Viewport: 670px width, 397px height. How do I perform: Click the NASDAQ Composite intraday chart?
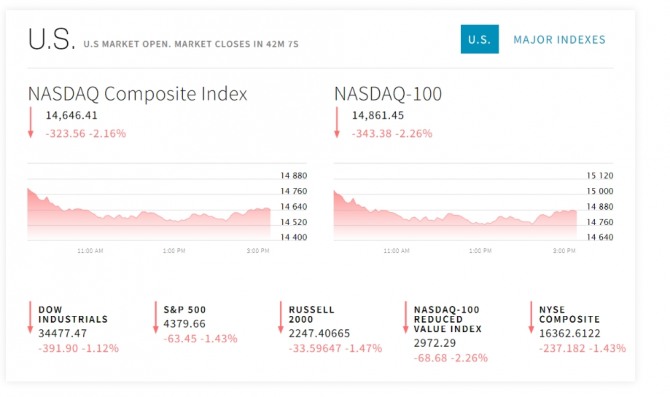pyautogui.click(x=167, y=207)
